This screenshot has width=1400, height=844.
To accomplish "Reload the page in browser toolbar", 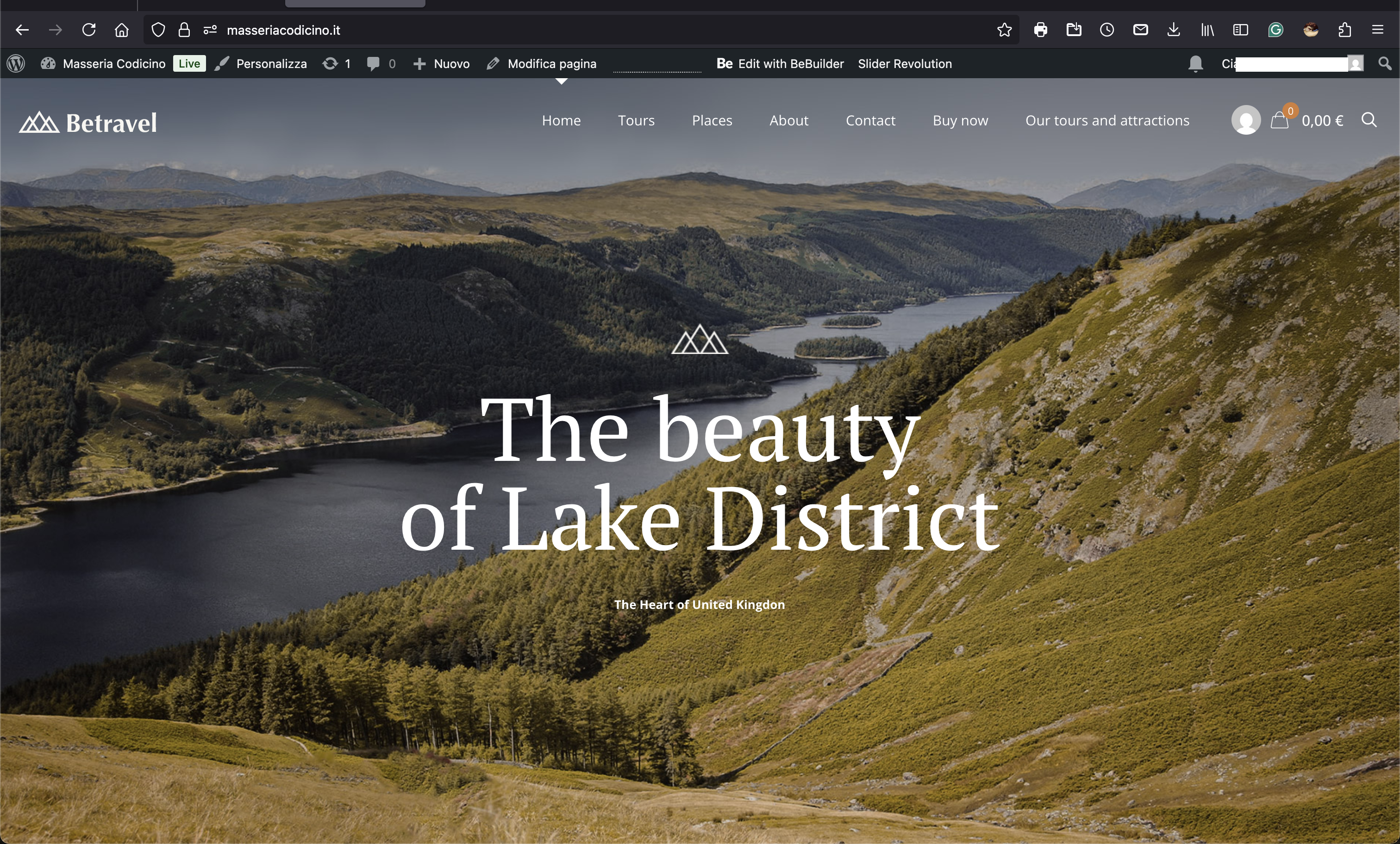I will tap(88, 30).
